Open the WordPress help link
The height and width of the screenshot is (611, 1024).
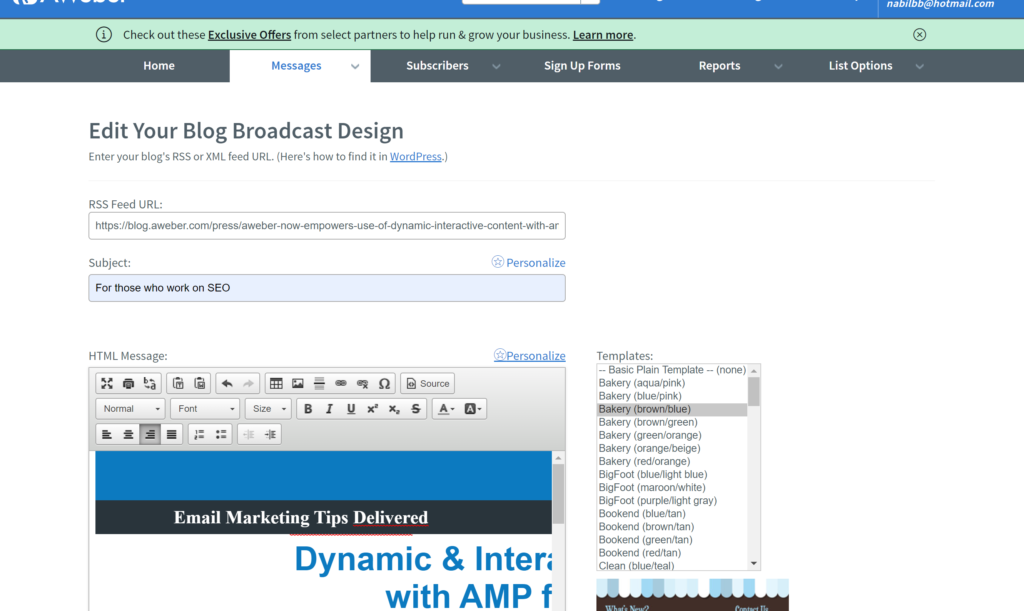415,156
